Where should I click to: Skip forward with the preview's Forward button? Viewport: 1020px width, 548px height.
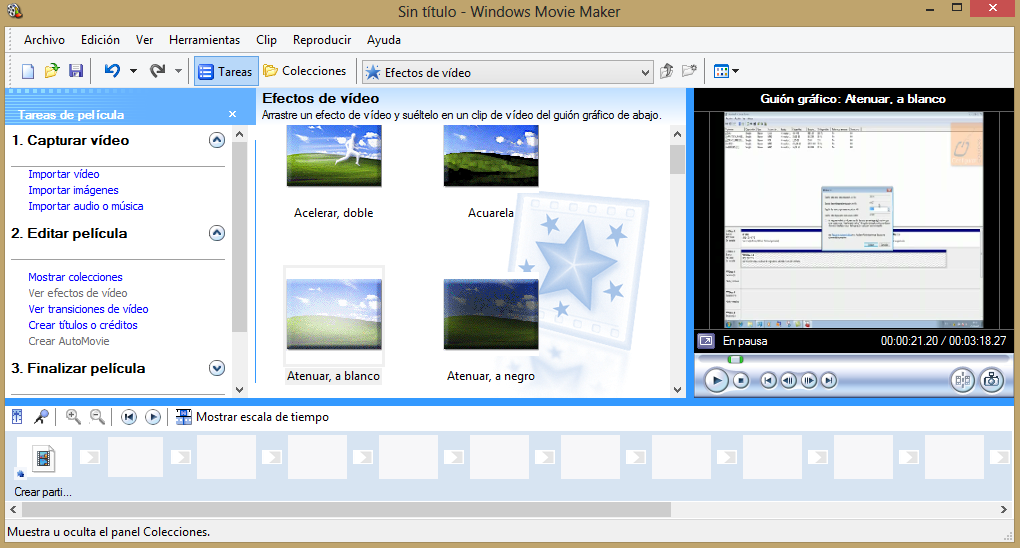pos(829,381)
